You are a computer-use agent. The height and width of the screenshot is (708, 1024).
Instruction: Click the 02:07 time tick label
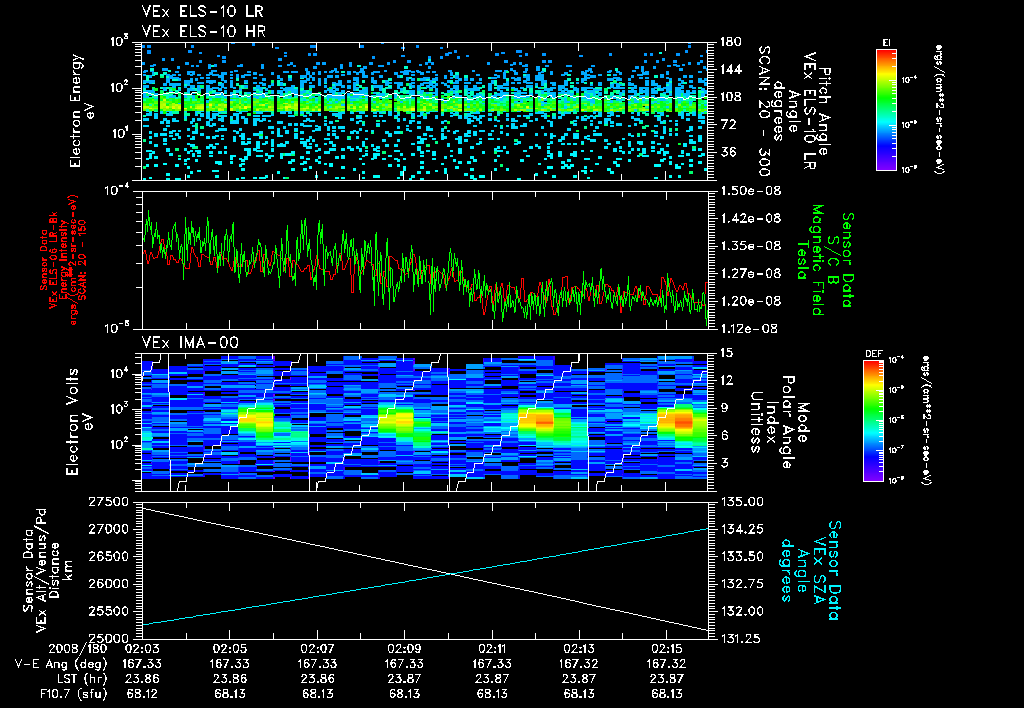(317, 649)
